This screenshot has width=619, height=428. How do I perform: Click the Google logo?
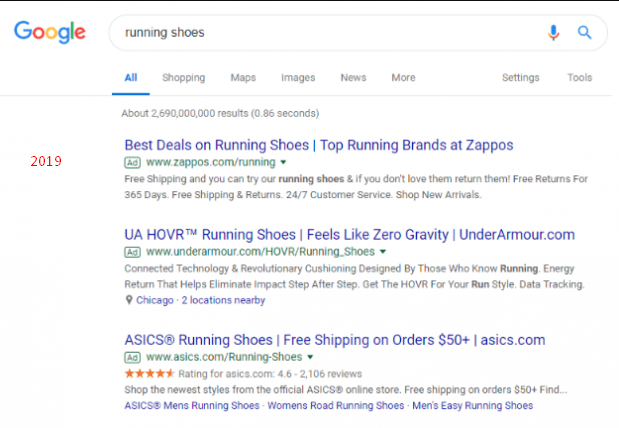(x=50, y=32)
